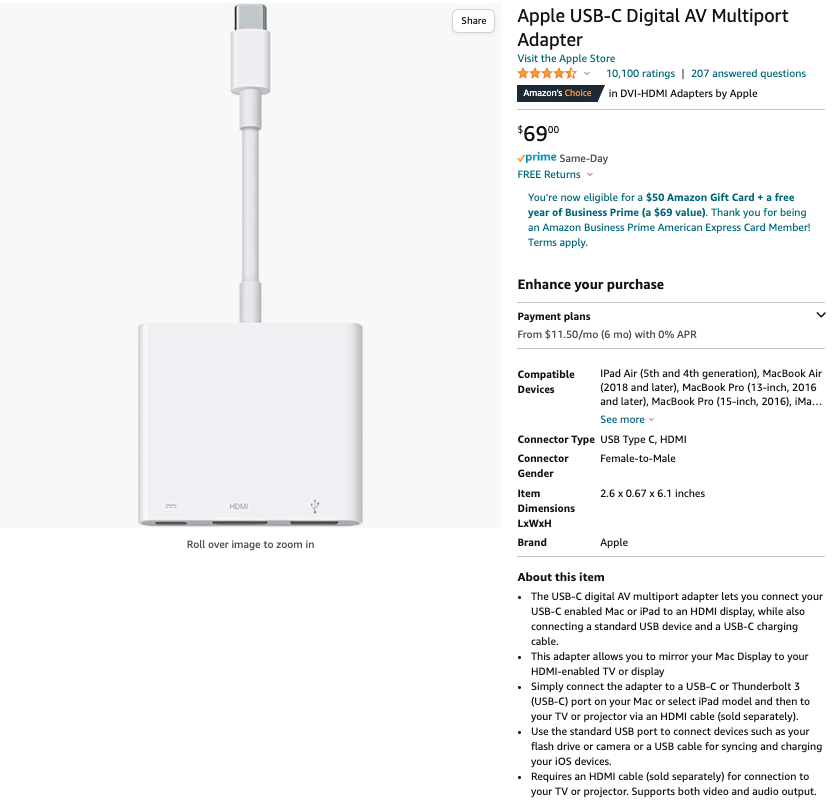This screenshot has height=806, width=840.
Task: Click the star rating icons
Action: tap(546, 74)
